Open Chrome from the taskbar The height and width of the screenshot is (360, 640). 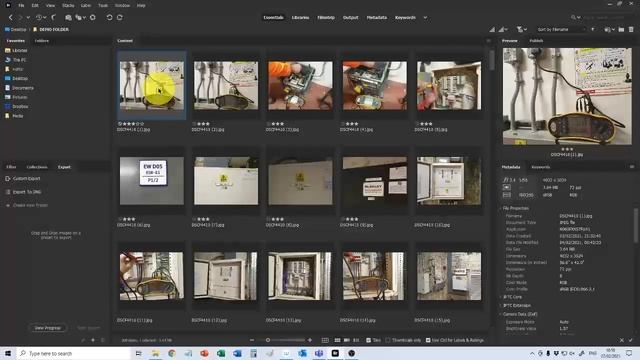(x=172, y=353)
